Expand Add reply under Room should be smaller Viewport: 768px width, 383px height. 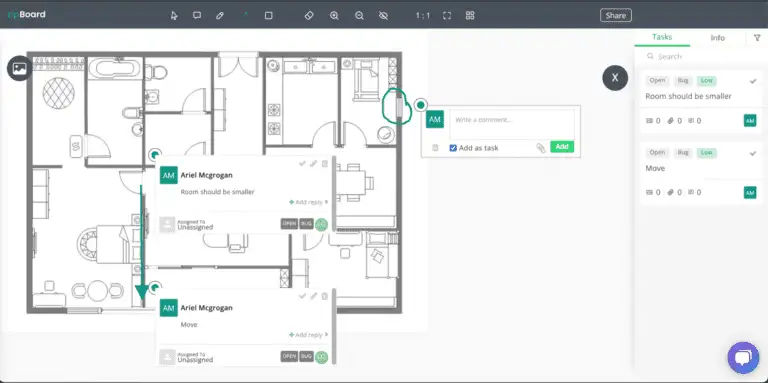308,202
